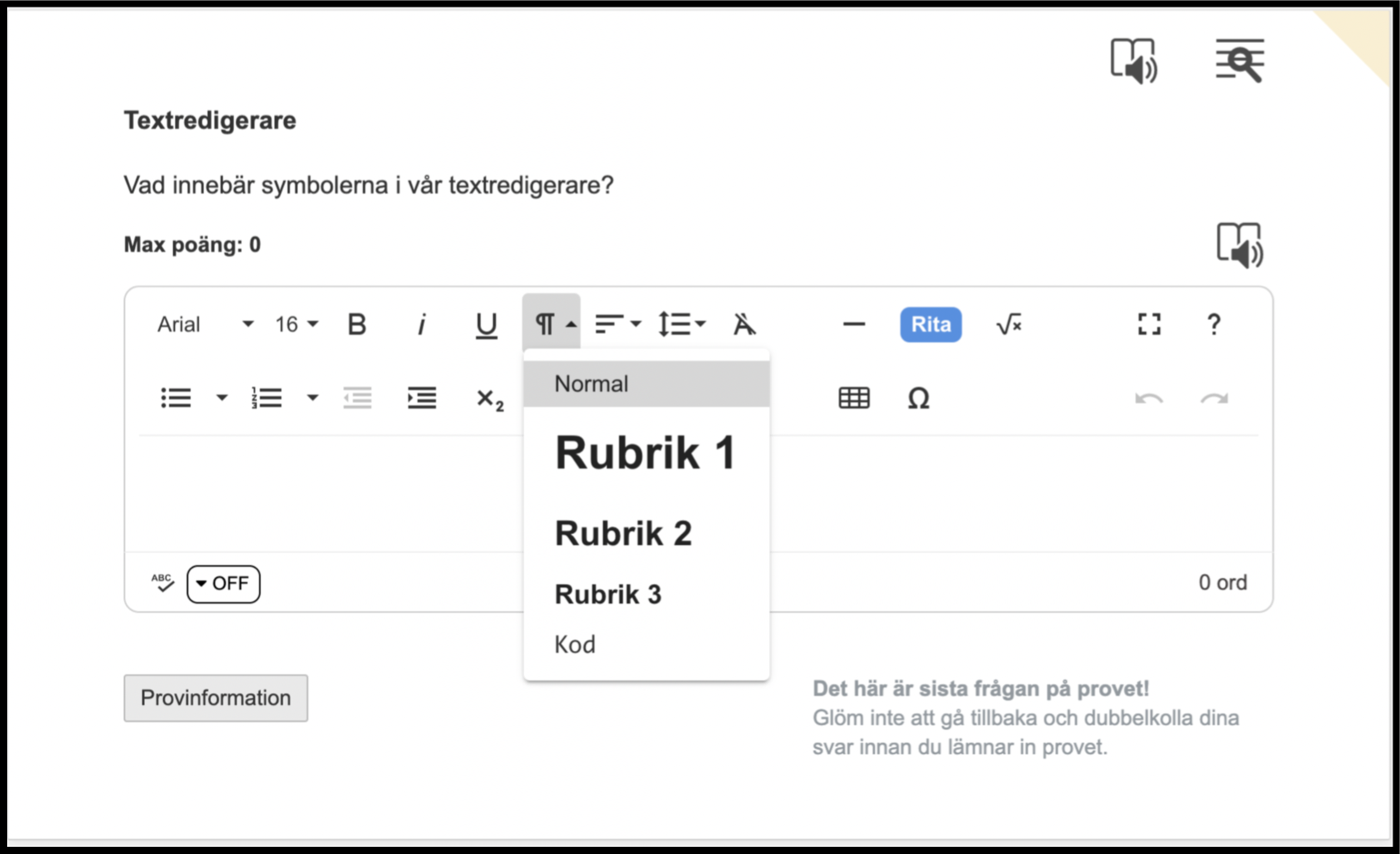1400x854 pixels.
Task: Click 'Det här är sista frågan' notice
Action: [981, 689]
